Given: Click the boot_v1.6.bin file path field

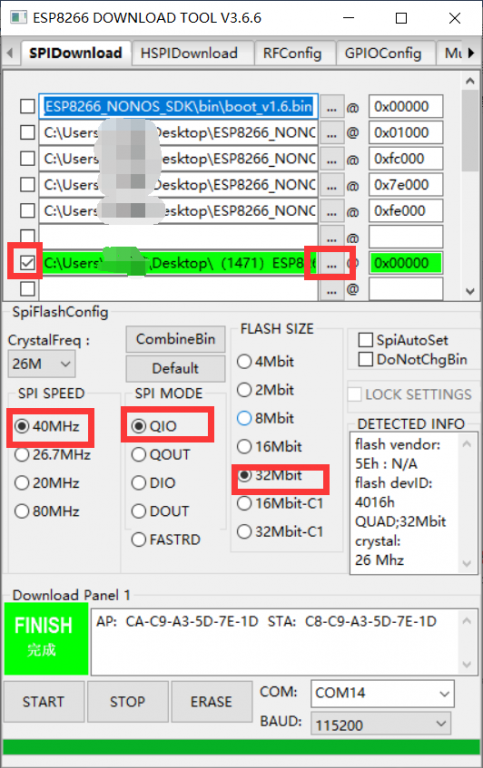Looking at the screenshot, I should coord(178,106).
